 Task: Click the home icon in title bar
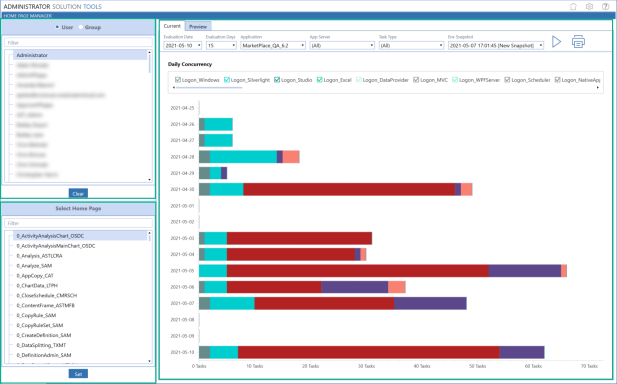[573, 6]
